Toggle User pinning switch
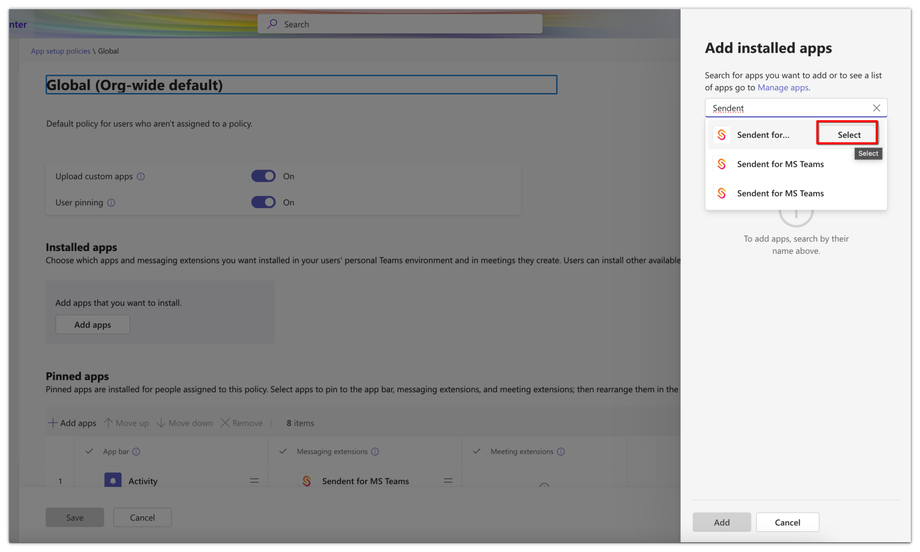This screenshot has width=920, height=552. coord(263,202)
